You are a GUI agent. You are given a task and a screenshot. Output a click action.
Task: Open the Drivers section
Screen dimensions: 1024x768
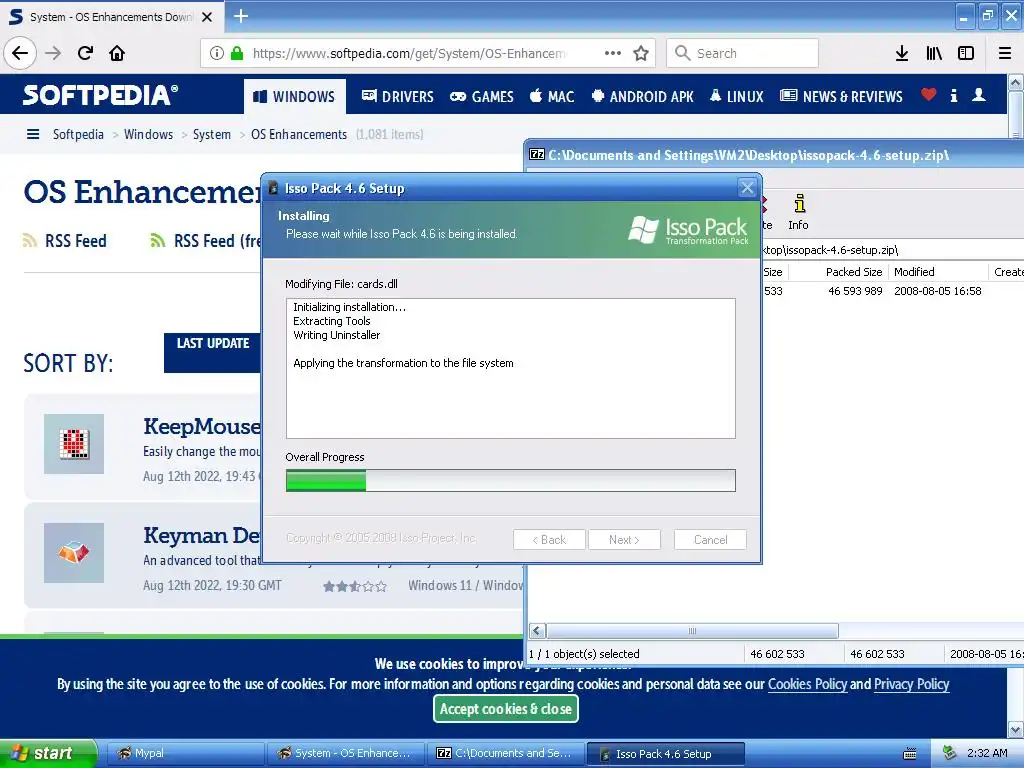coord(398,97)
